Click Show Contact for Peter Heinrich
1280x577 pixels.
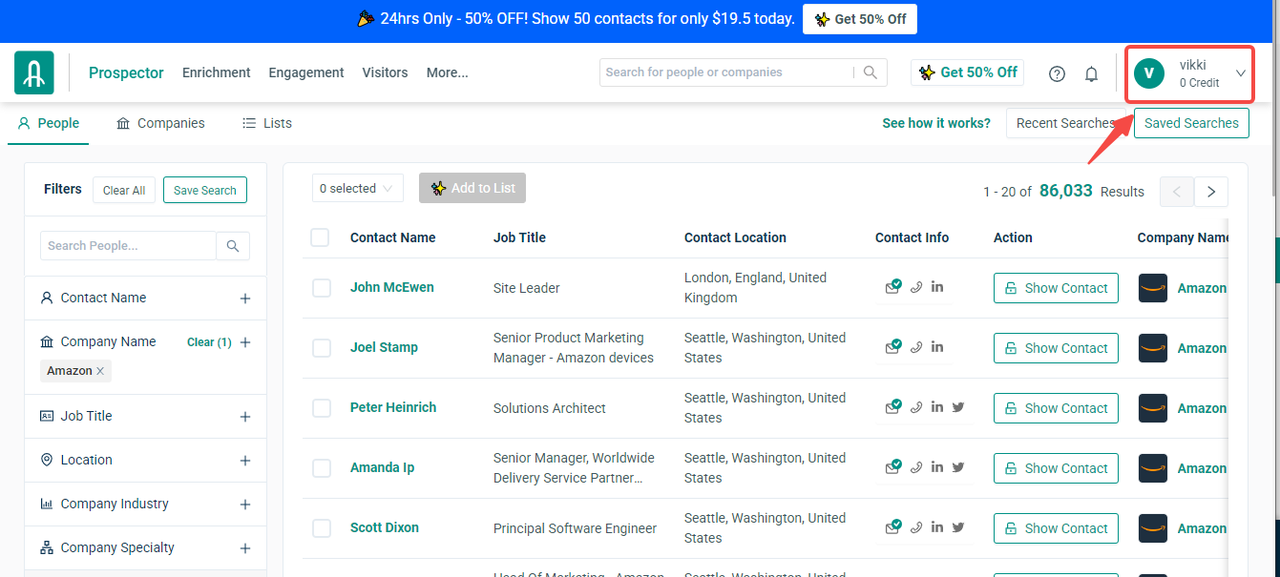1055,408
